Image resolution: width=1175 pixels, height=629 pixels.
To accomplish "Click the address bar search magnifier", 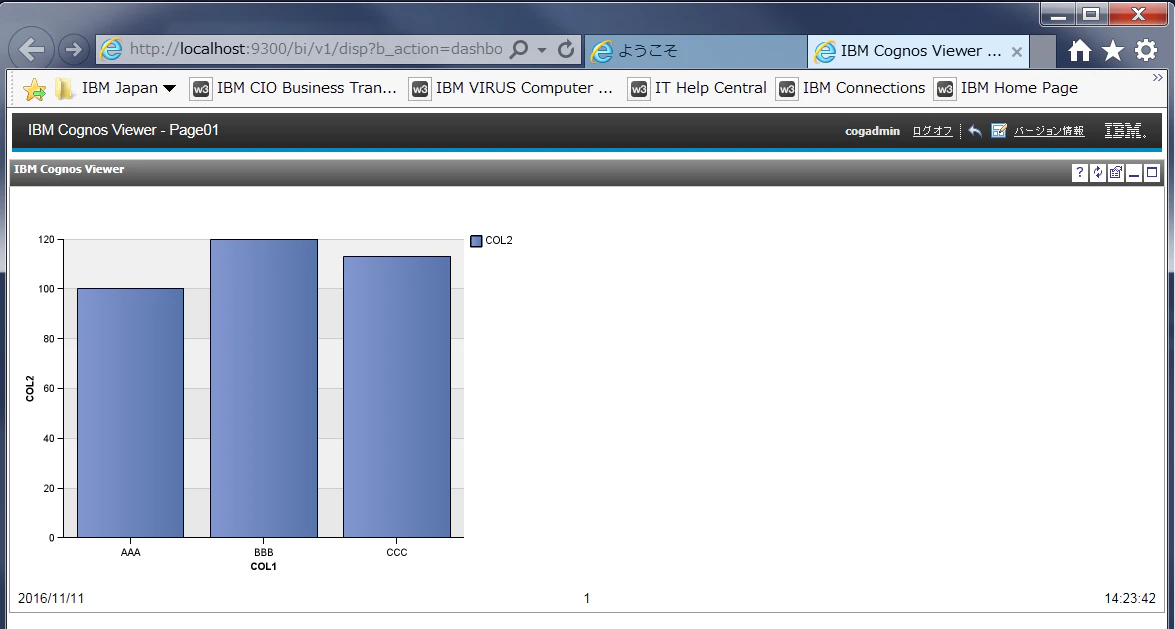I will [519, 49].
